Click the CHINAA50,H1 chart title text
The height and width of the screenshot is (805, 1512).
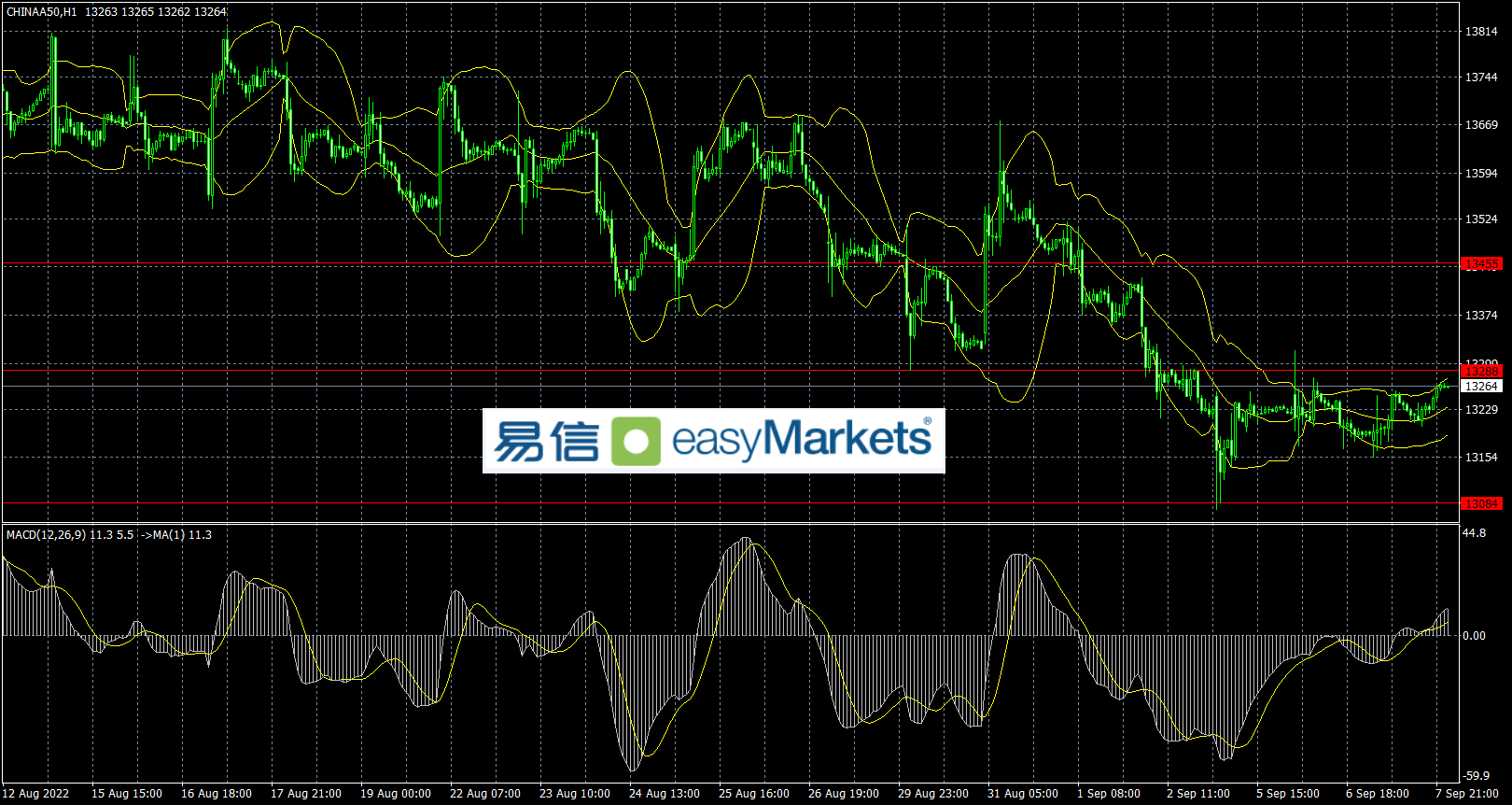[42, 12]
